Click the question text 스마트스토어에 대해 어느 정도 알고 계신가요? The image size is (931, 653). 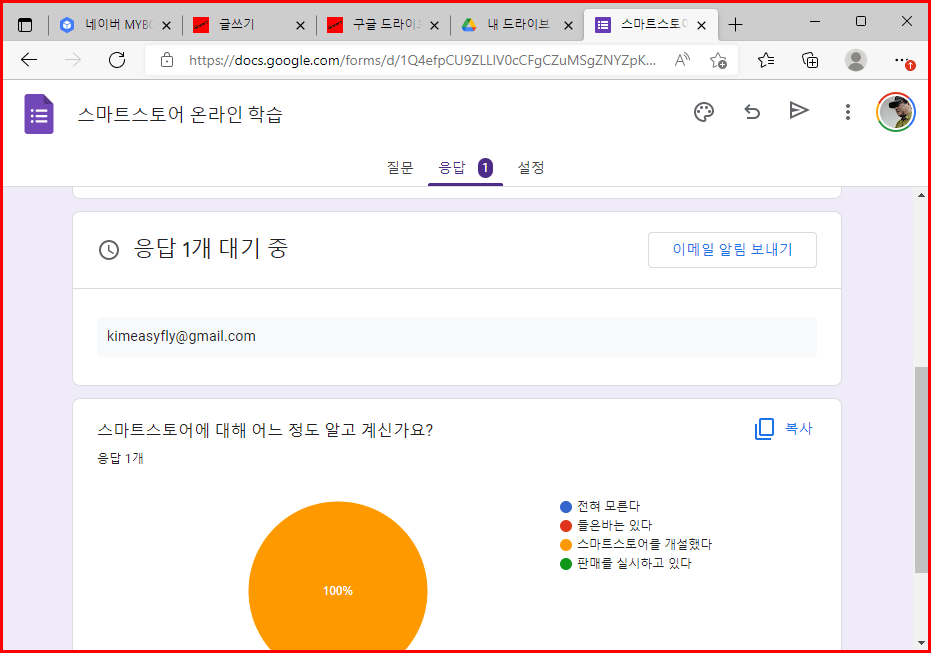(265, 430)
